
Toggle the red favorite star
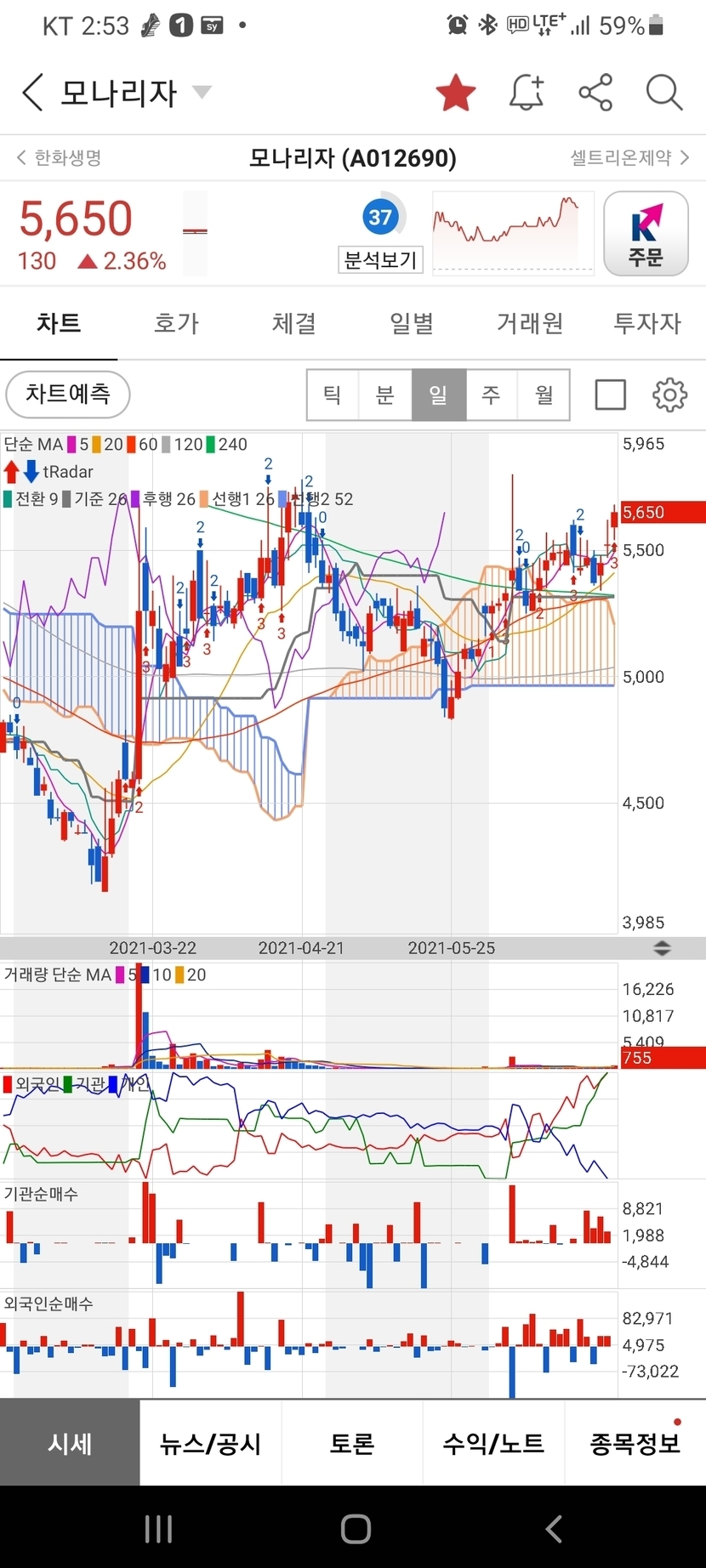coord(456,93)
